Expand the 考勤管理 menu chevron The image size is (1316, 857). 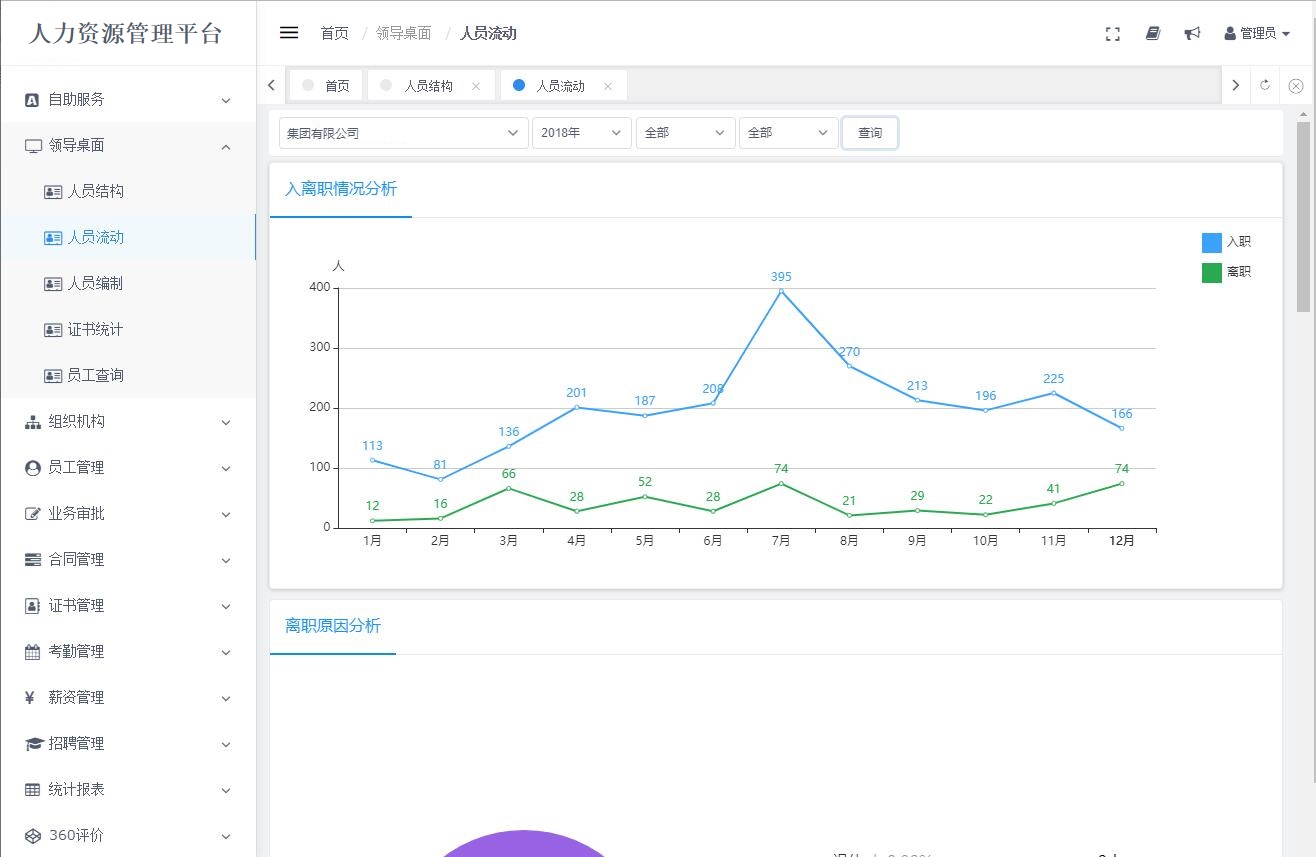click(226, 652)
